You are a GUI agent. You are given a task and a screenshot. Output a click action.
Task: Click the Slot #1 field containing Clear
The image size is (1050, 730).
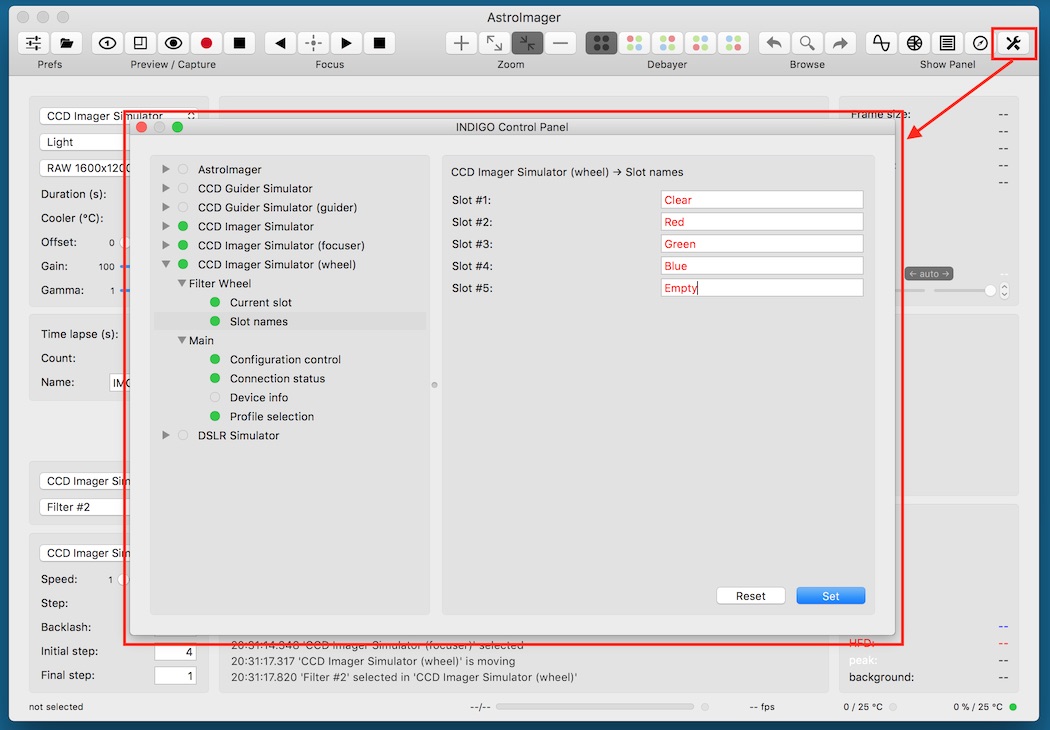point(762,200)
